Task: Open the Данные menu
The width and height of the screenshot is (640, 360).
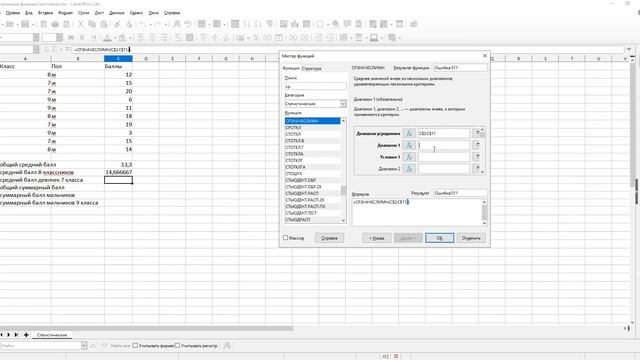Action: pos(117,13)
